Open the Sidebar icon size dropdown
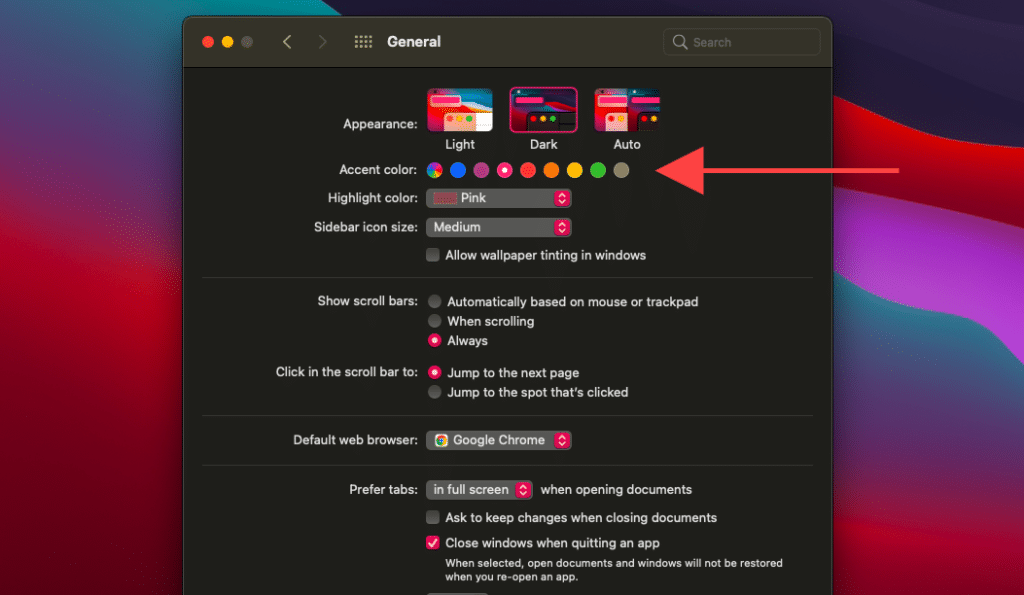Viewport: 1024px width, 595px height. pos(499,227)
